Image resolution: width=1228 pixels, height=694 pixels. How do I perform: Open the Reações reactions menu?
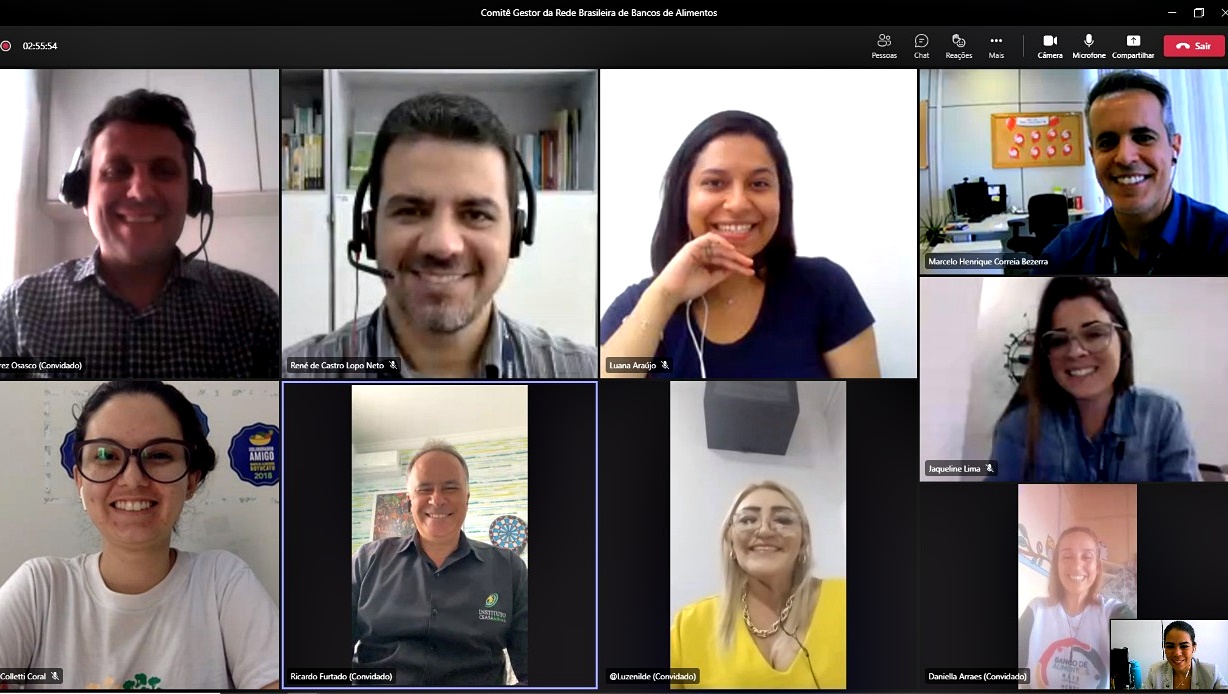tap(958, 46)
